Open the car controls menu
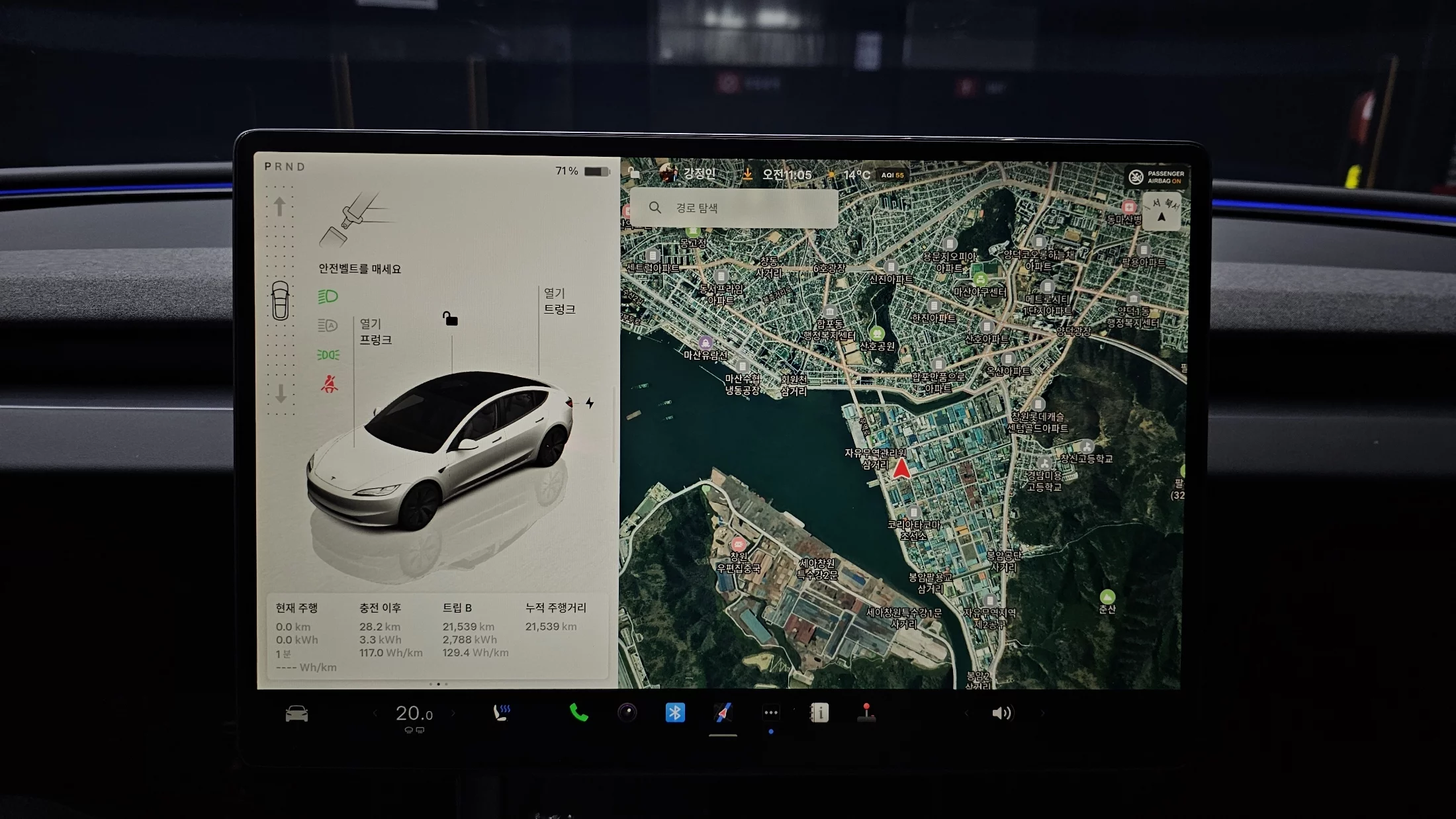The image size is (1456, 819). tap(296, 714)
